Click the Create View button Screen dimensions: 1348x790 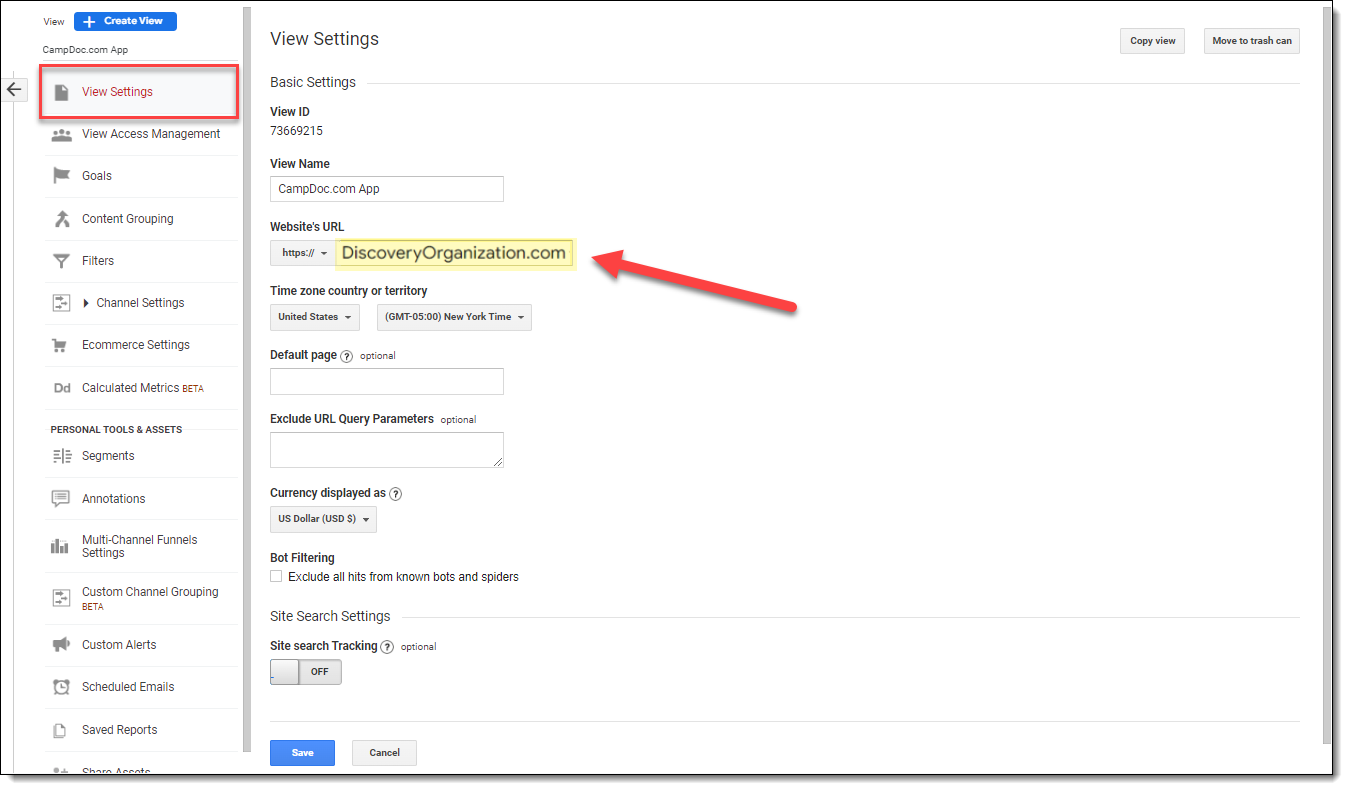(125, 21)
